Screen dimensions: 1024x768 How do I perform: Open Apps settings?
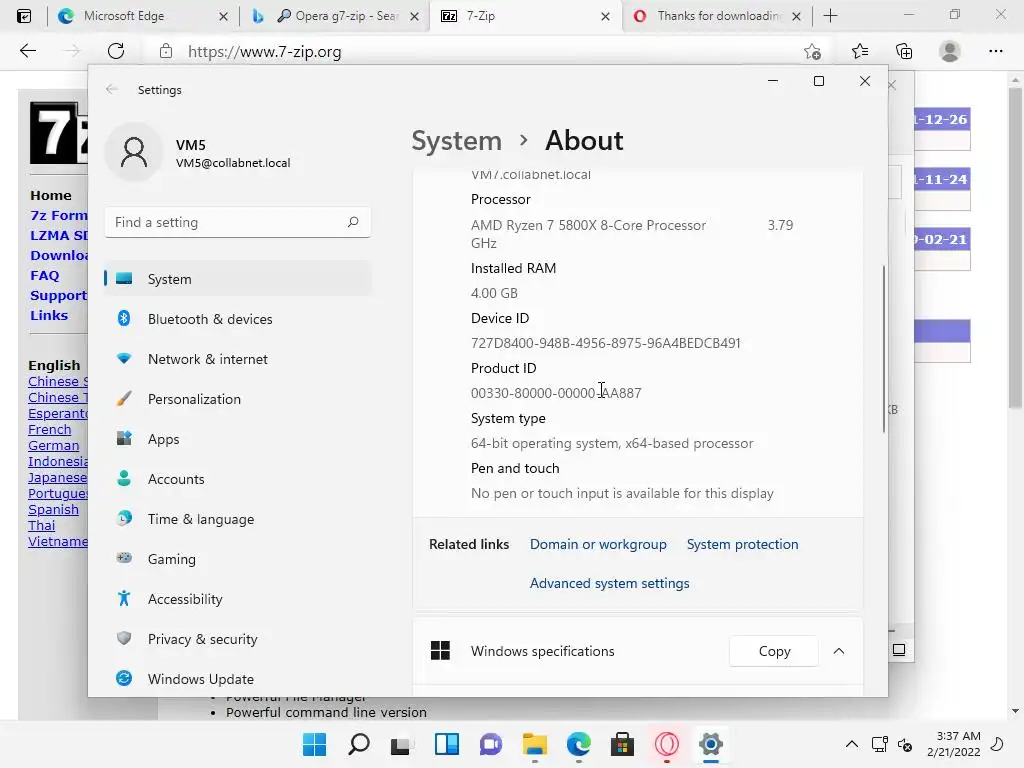click(238, 439)
